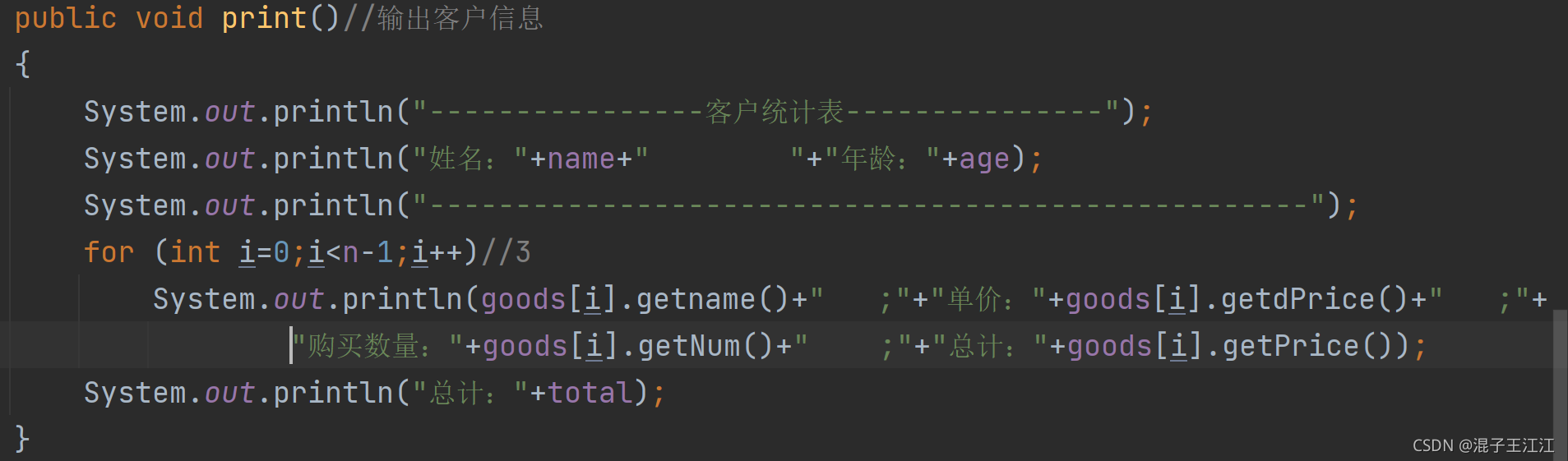Image resolution: width=1568 pixels, height=461 pixels.
Task: Click the 'for' loop keyword
Action: click(x=109, y=252)
